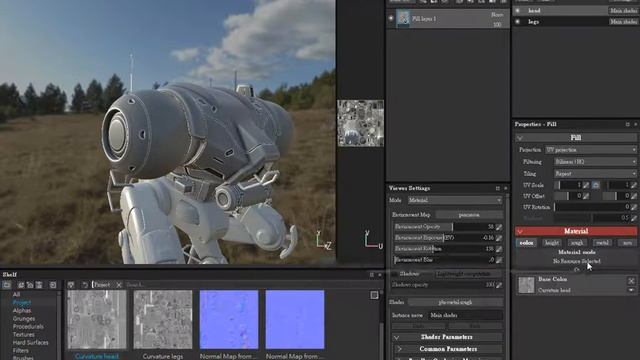The height and width of the screenshot is (360, 640).
Task: Collapse the Fill section header
Action: tap(576, 138)
